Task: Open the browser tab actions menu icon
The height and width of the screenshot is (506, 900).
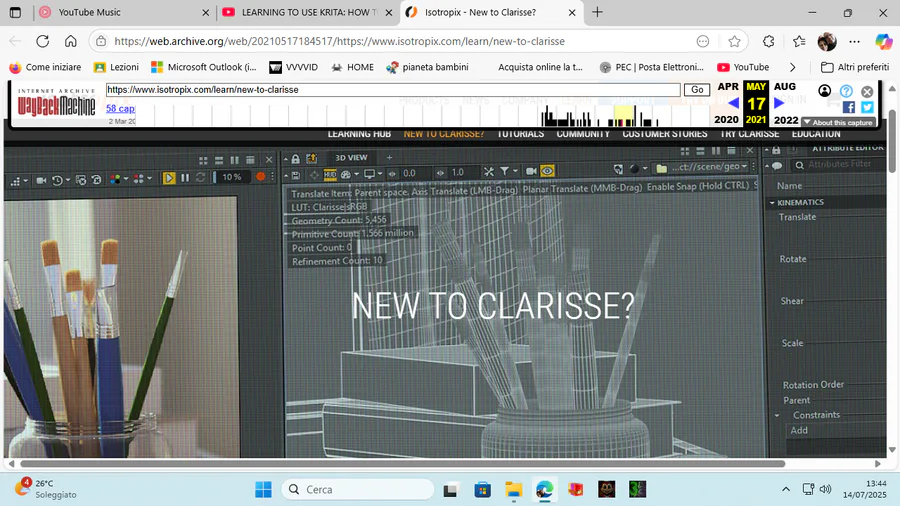Action: (15, 12)
